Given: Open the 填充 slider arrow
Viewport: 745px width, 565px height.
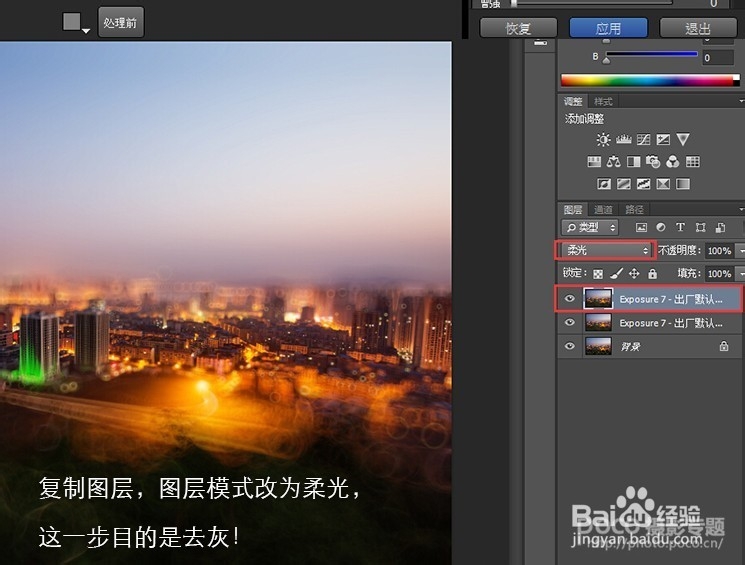Looking at the screenshot, I should tap(740, 274).
